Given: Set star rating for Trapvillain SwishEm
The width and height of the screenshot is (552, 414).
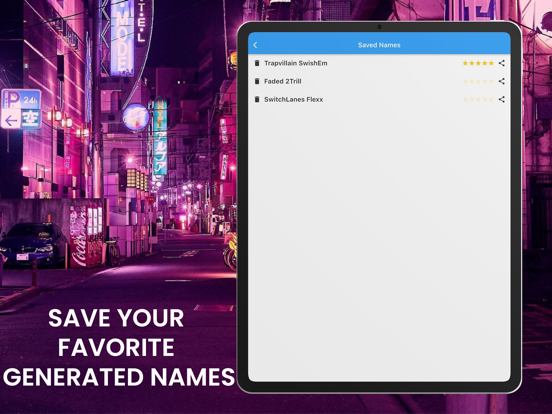Looking at the screenshot, I should click(478, 63).
